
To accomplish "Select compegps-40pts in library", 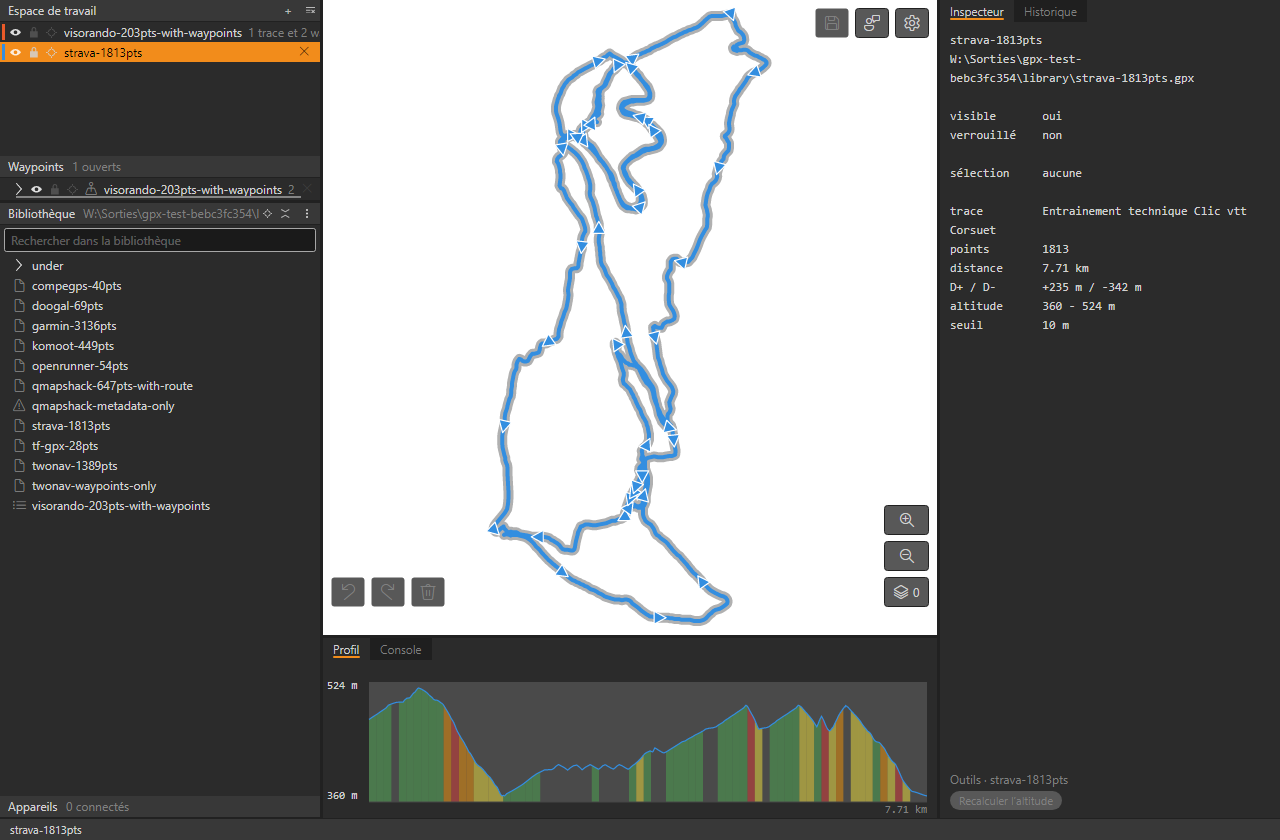I will [x=76, y=286].
